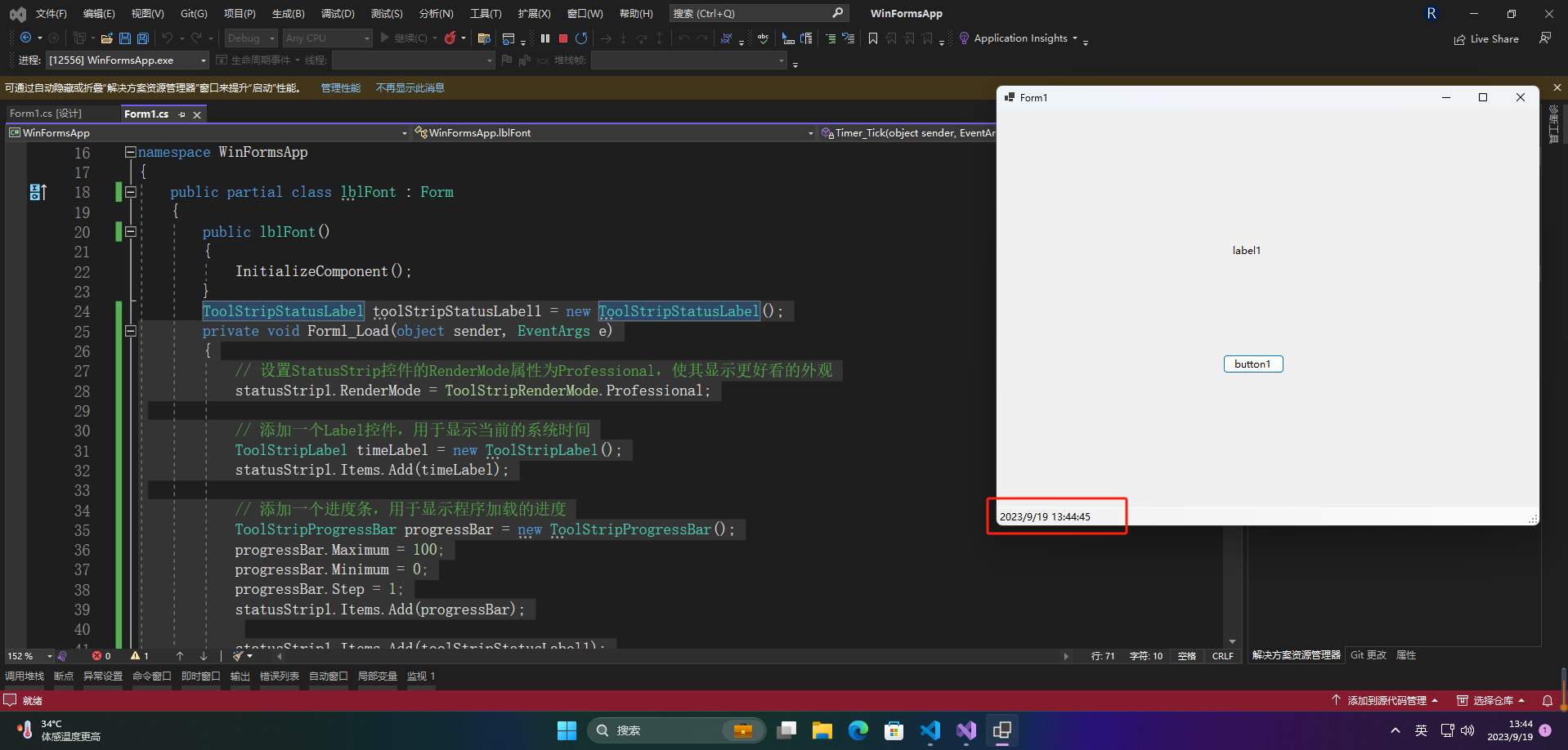Open file using folder icon in toolbar
The width and height of the screenshot is (1568, 750).
(x=107, y=38)
